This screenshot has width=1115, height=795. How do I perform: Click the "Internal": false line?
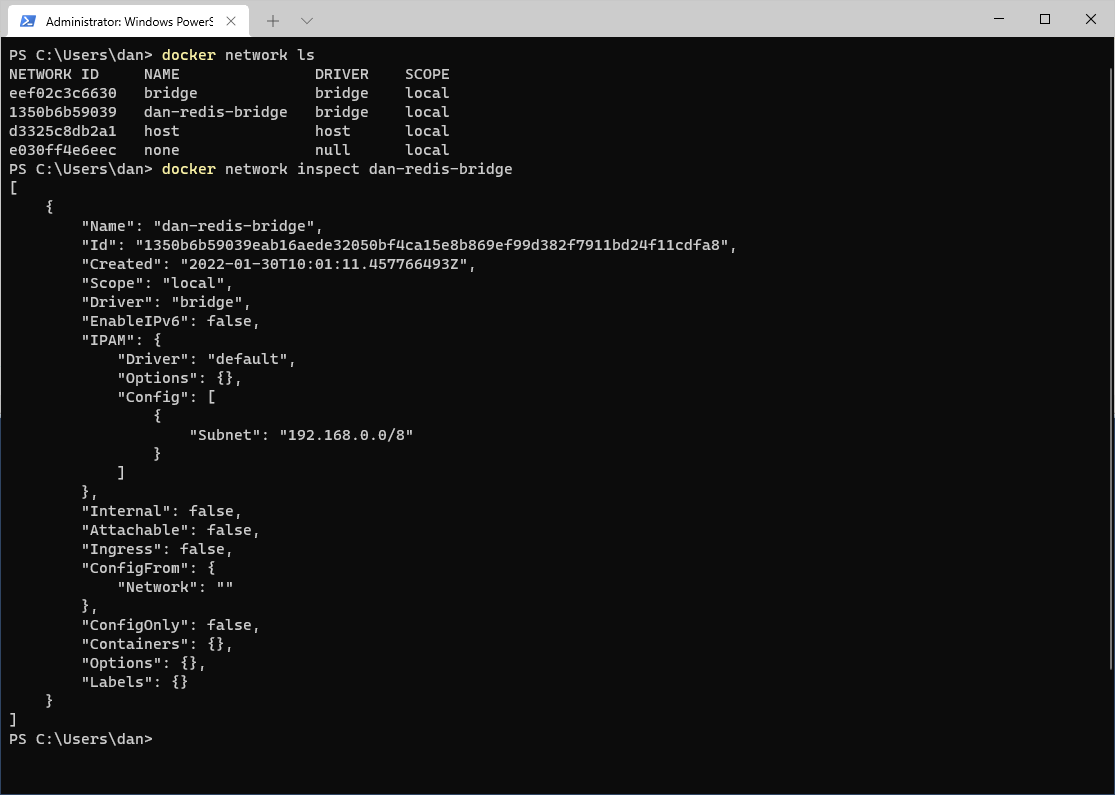[x=161, y=511]
